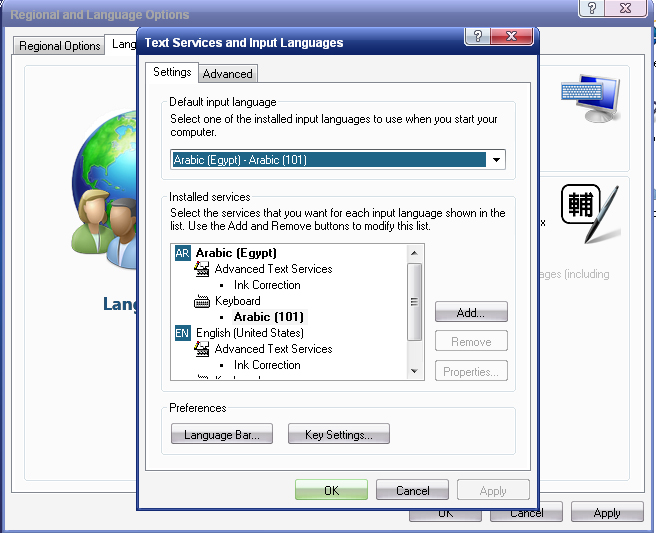
Task: Click the installed services scrollbar up arrow
Action: 414,253
